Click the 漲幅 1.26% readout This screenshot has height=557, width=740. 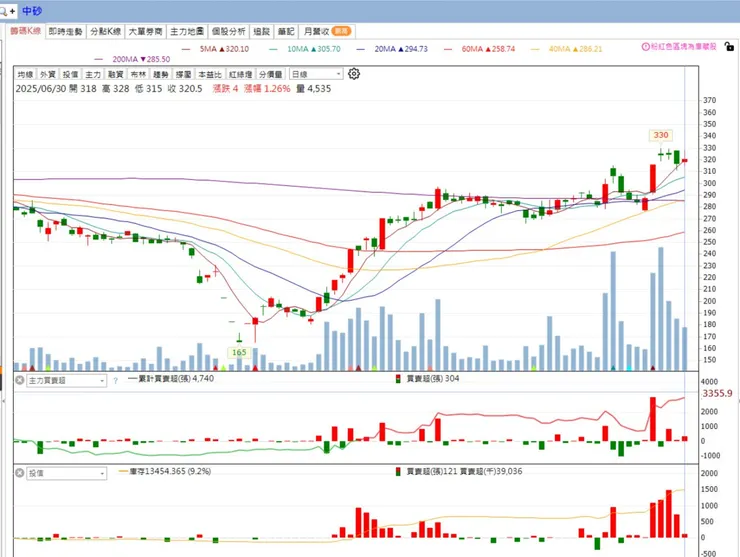[x=267, y=88]
